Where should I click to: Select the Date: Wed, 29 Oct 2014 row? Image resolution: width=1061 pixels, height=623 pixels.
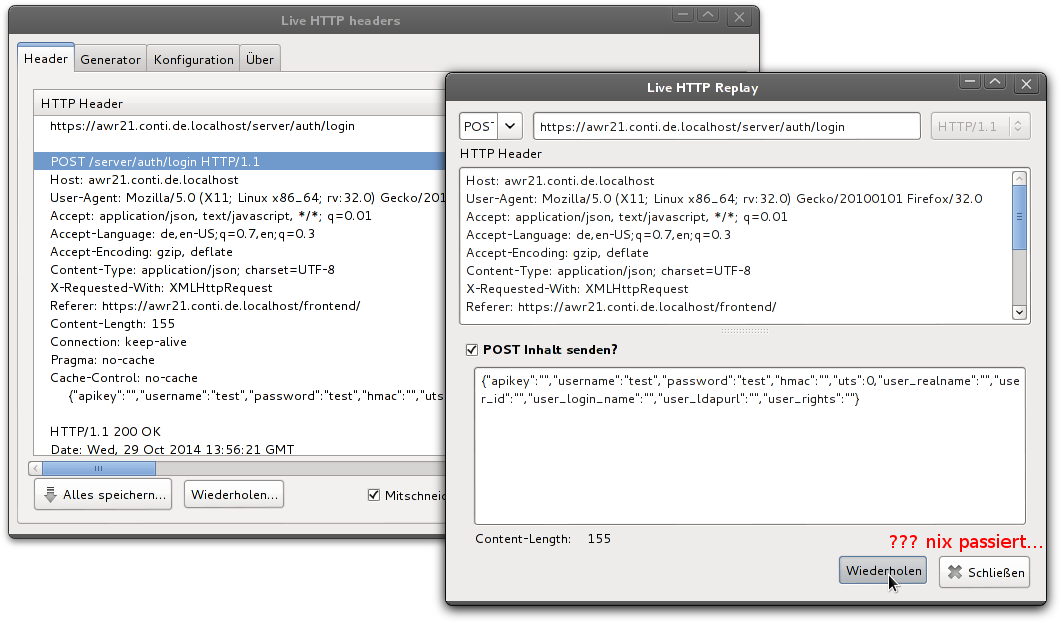point(240,449)
